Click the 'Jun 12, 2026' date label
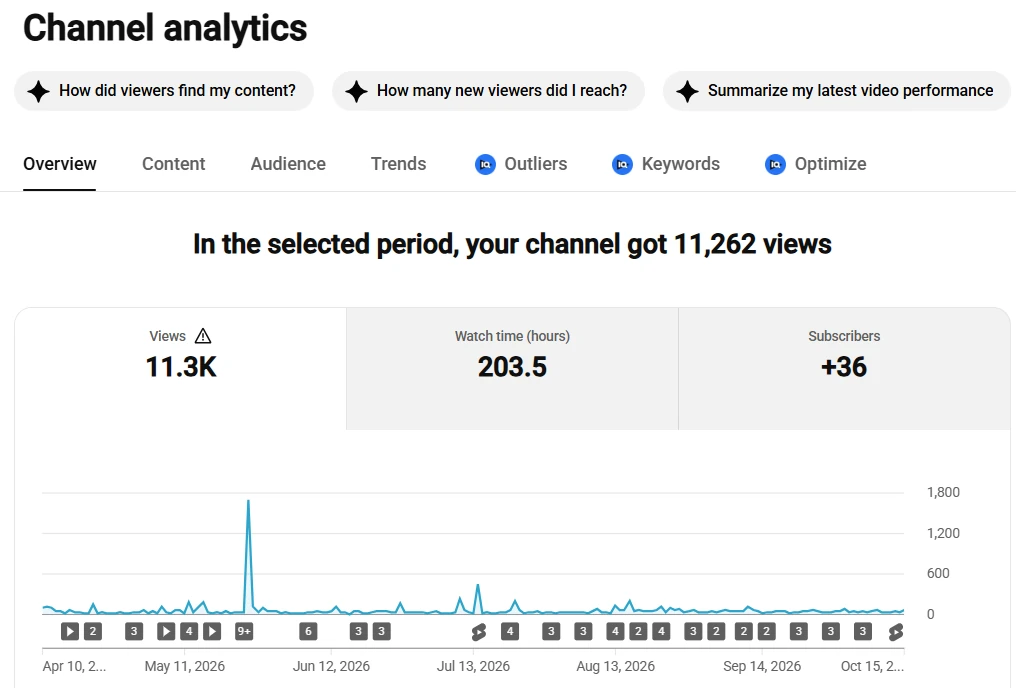 [x=331, y=666]
